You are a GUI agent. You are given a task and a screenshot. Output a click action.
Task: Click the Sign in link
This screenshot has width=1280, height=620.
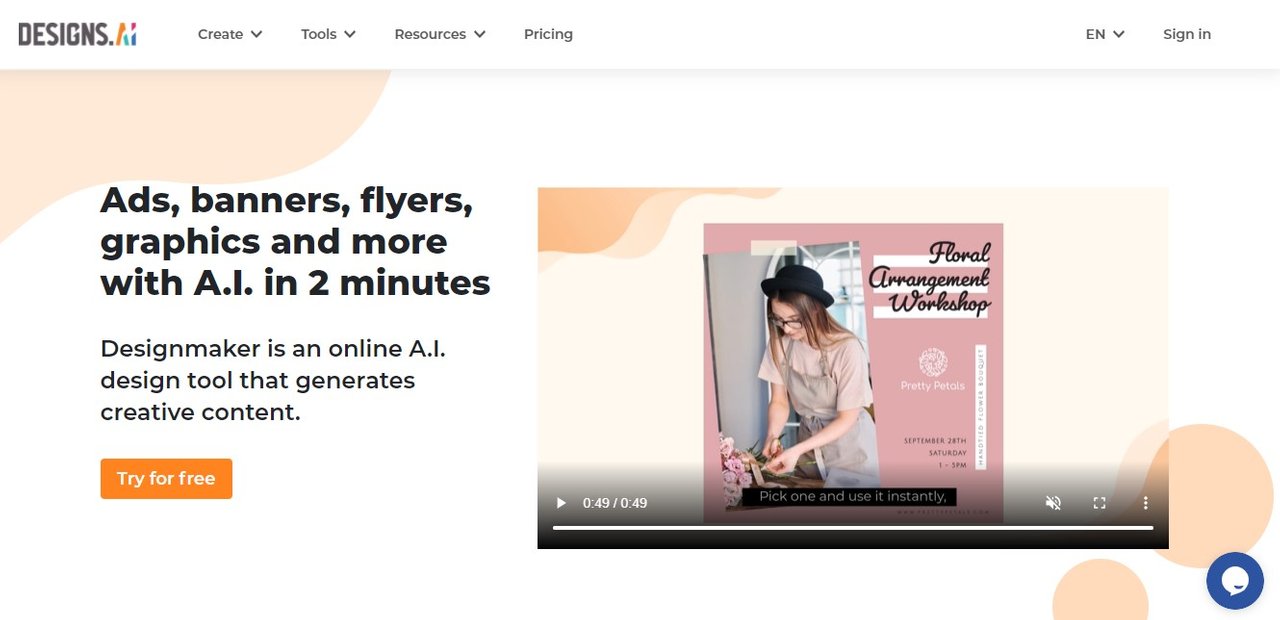tap(1187, 34)
